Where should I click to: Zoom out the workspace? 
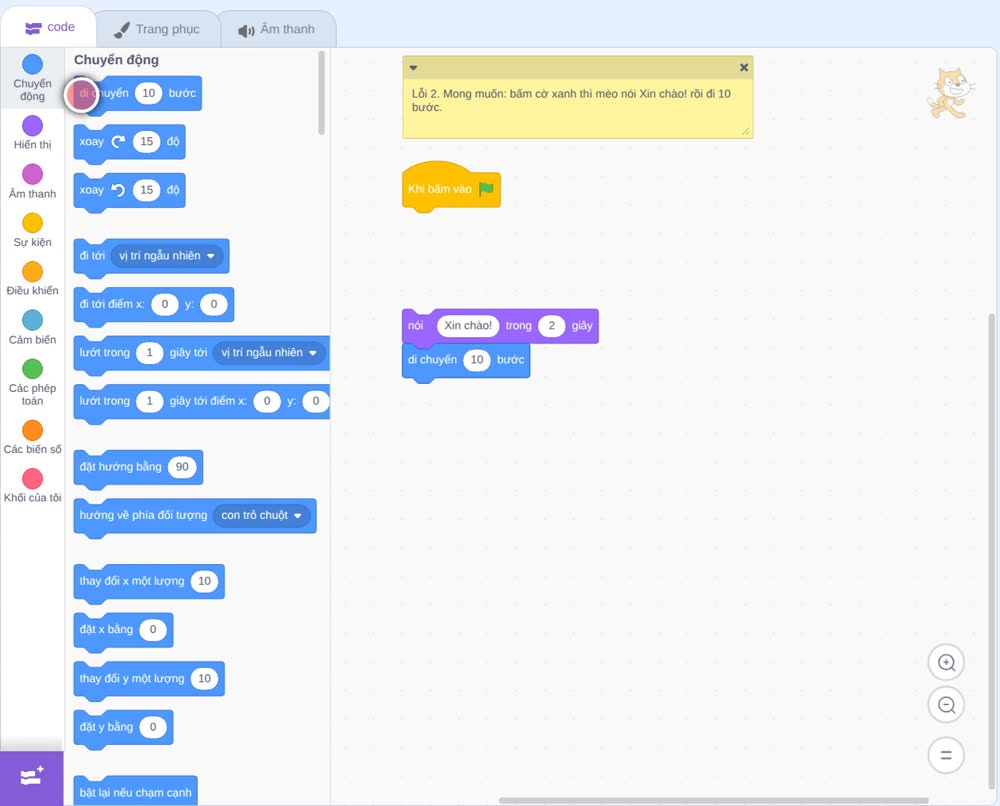[946, 705]
